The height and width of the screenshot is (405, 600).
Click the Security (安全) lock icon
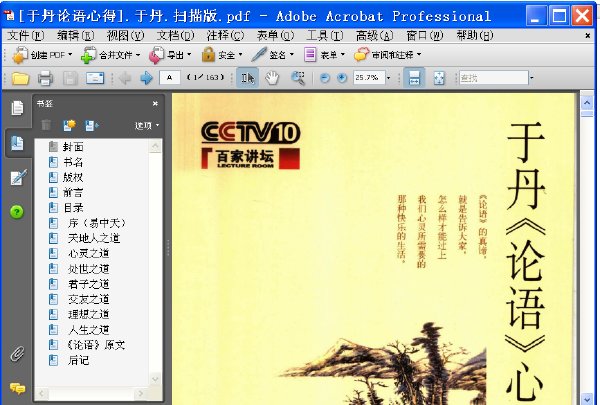[x=208, y=55]
